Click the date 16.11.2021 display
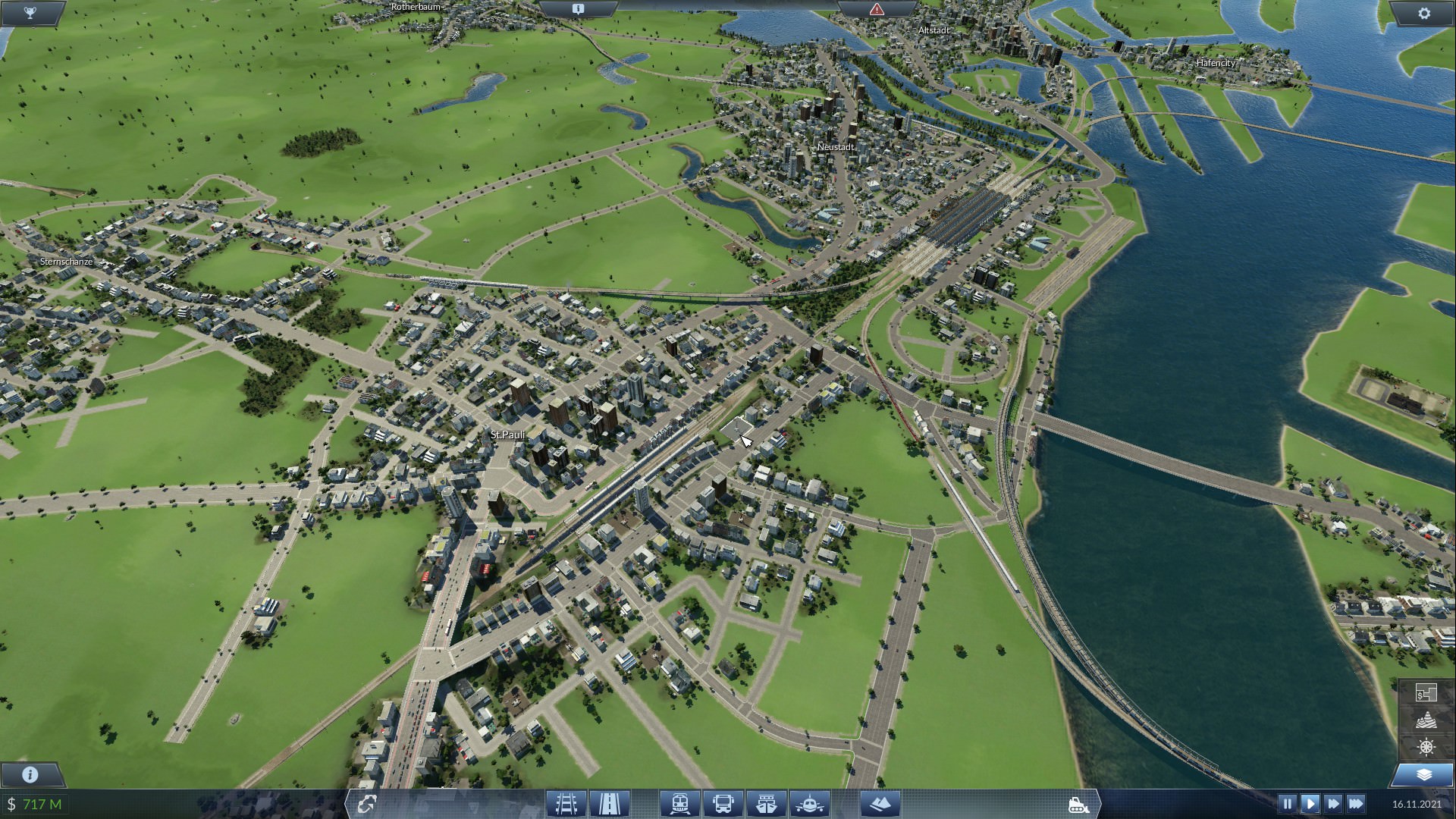The width and height of the screenshot is (1456, 819). click(1417, 804)
